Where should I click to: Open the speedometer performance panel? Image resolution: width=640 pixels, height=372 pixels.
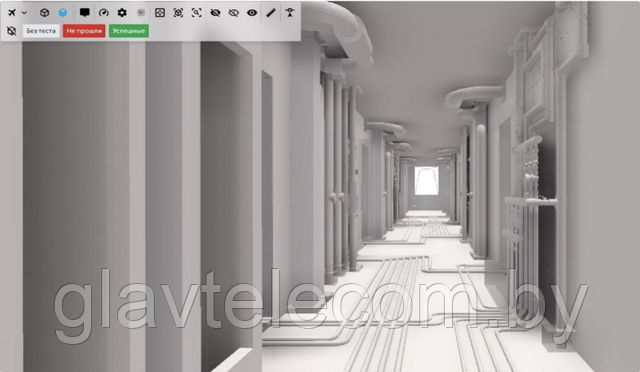click(104, 13)
